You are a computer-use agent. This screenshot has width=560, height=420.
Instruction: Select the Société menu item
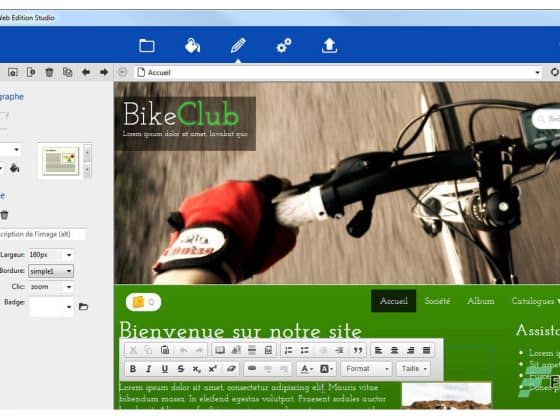[437, 301]
